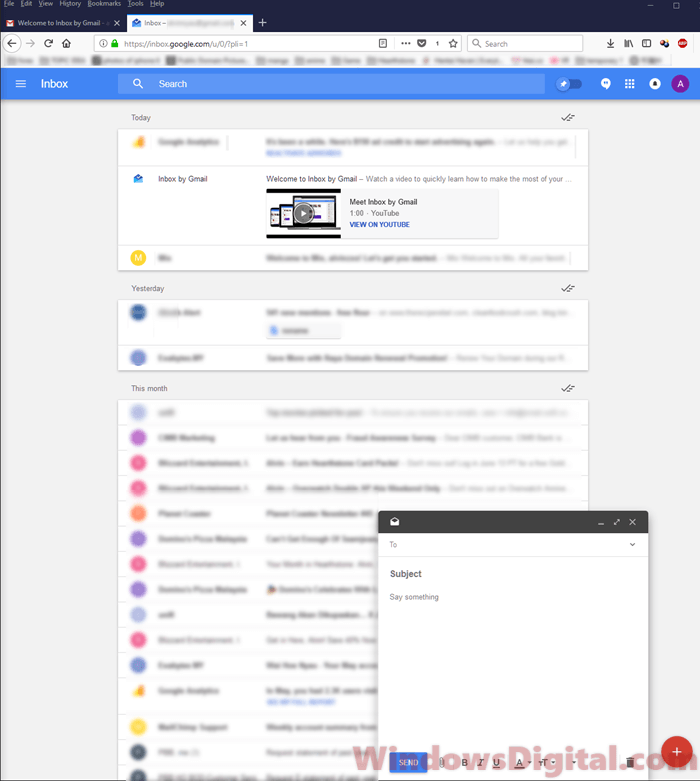Open Firefox downloads arrow
This screenshot has height=781, width=700.
pyautogui.click(x=610, y=43)
